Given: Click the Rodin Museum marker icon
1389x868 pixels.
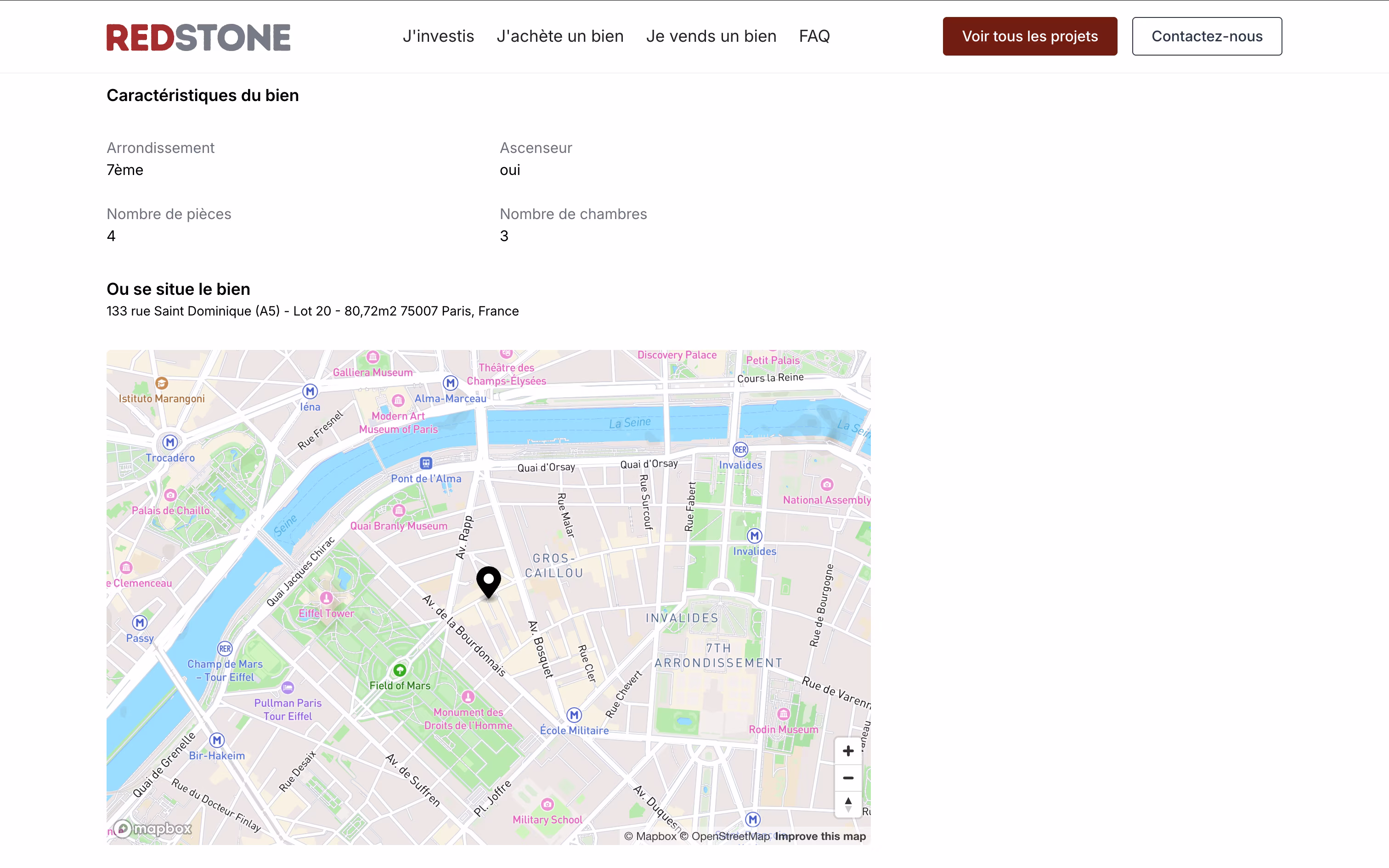Looking at the screenshot, I should (784, 714).
